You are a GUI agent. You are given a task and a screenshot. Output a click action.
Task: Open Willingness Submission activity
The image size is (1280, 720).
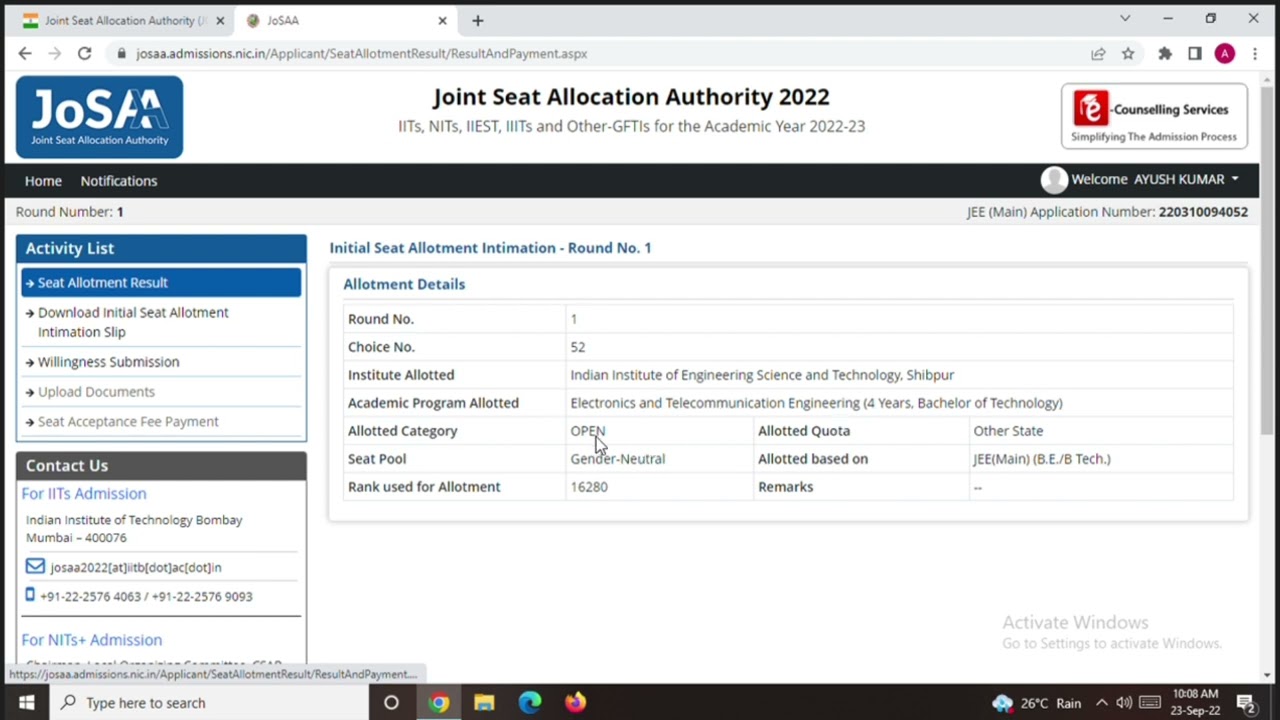pos(108,362)
